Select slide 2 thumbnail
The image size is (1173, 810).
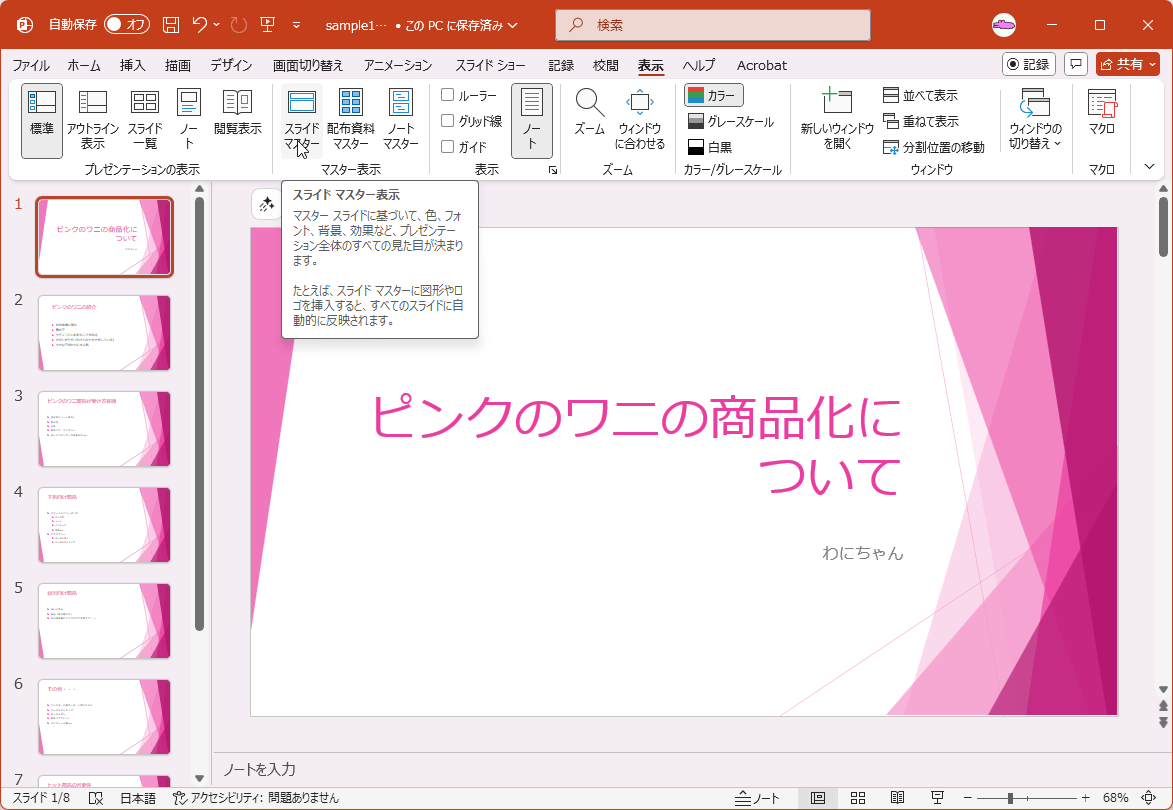pos(104,333)
